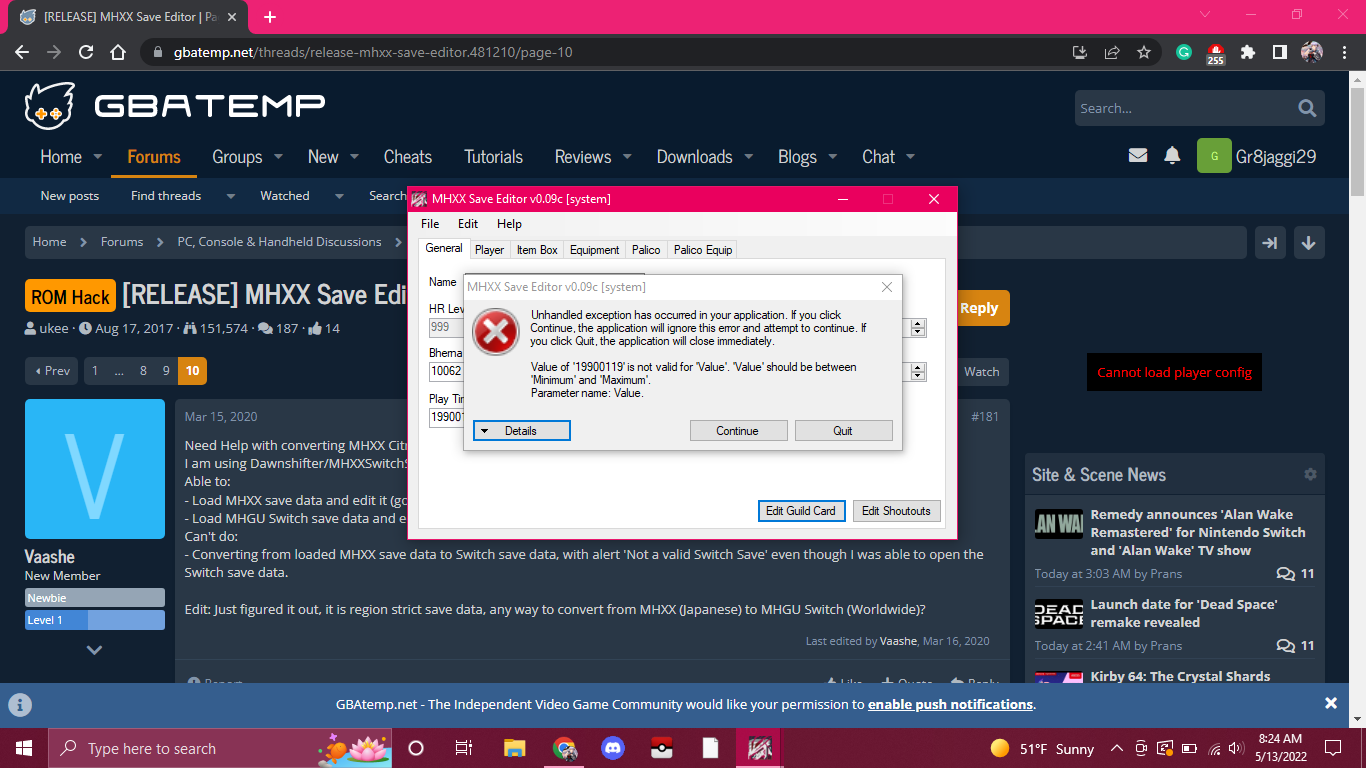Viewport: 1366px width, 768px height.
Task: Click the Edit Guild Card button
Action: (801, 511)
